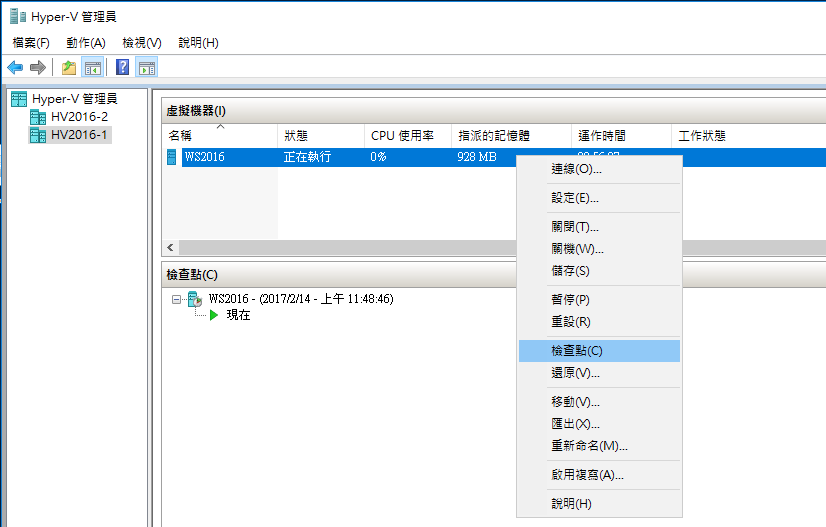The image size is (826, 527).
Task: Choose 說明(H) at the context menu bottom
Action: pos(599,504)
